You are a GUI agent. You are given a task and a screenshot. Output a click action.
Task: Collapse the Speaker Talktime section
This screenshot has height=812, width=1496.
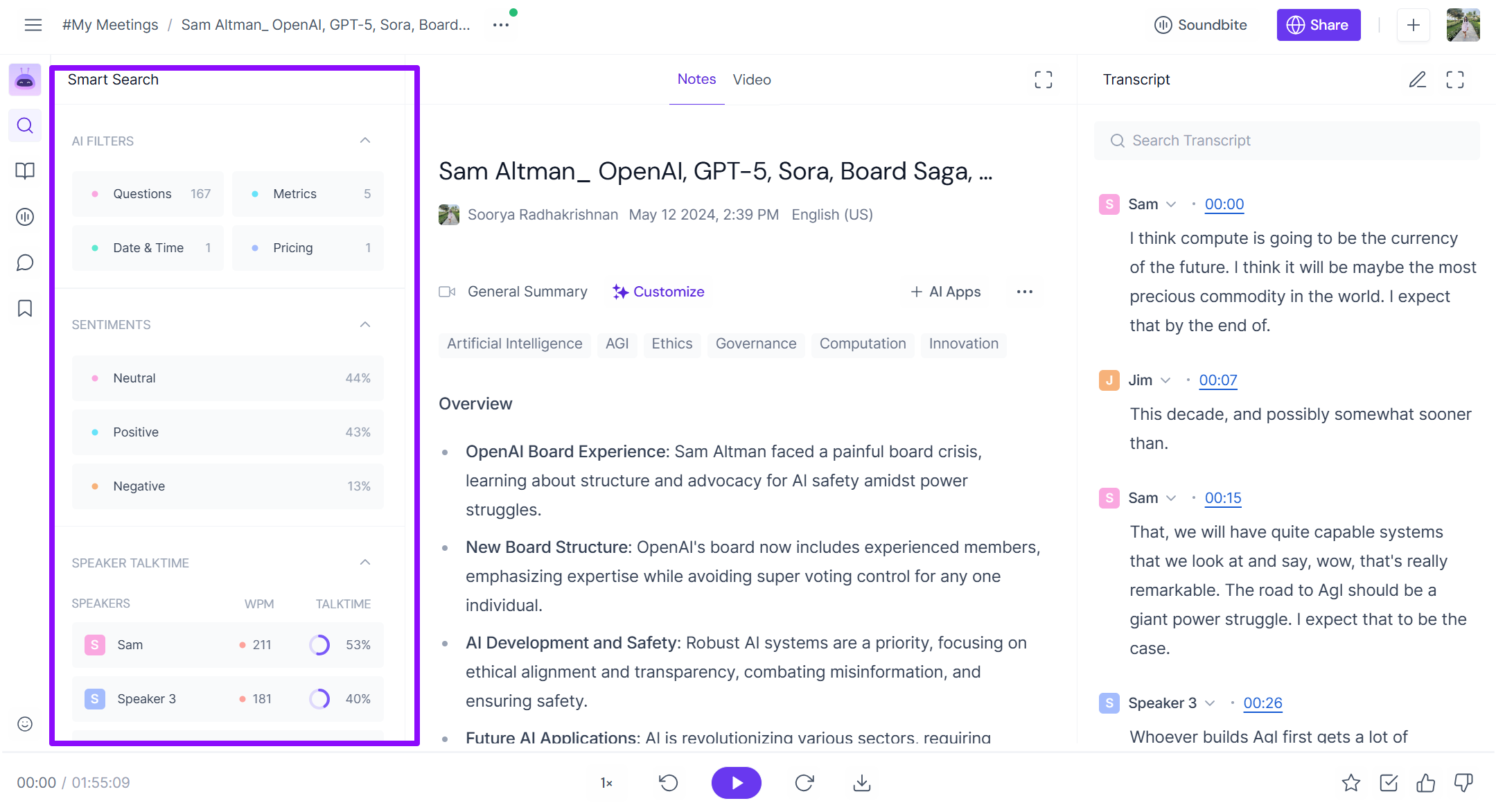pyautogui.click(x=365, y=563)
